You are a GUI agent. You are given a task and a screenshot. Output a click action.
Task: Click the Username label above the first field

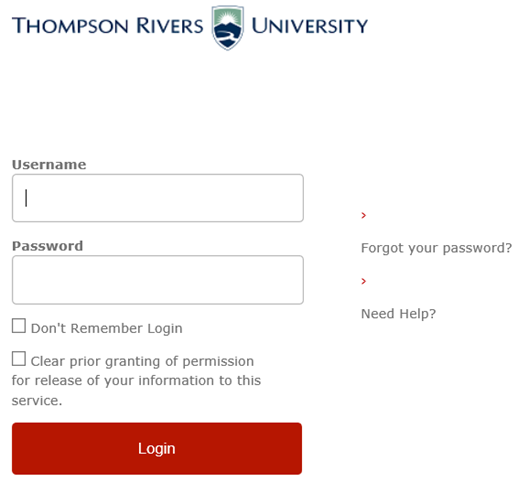[49, 165]
